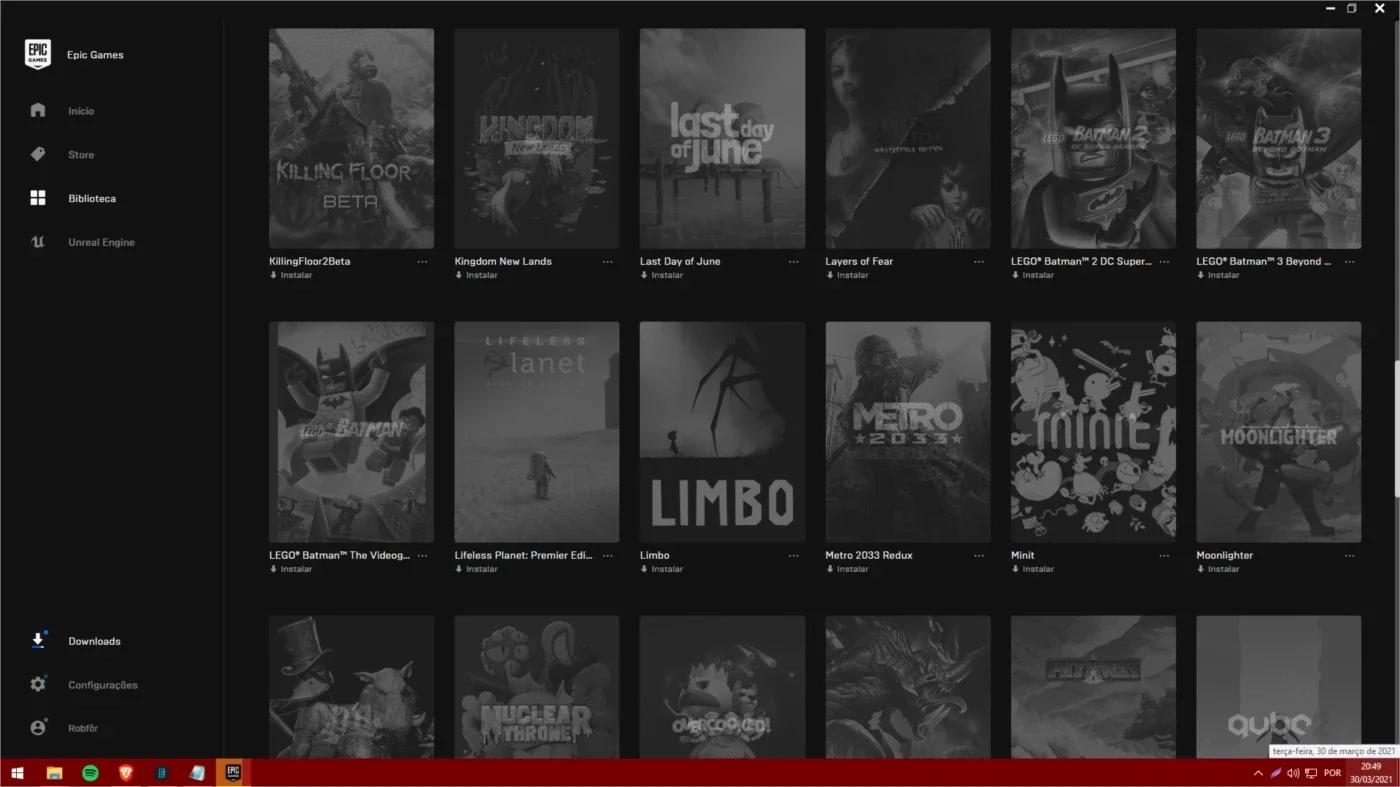1400x787 pixels.
Task: Open Downloads in sidebar
Action: pos(94,641)
